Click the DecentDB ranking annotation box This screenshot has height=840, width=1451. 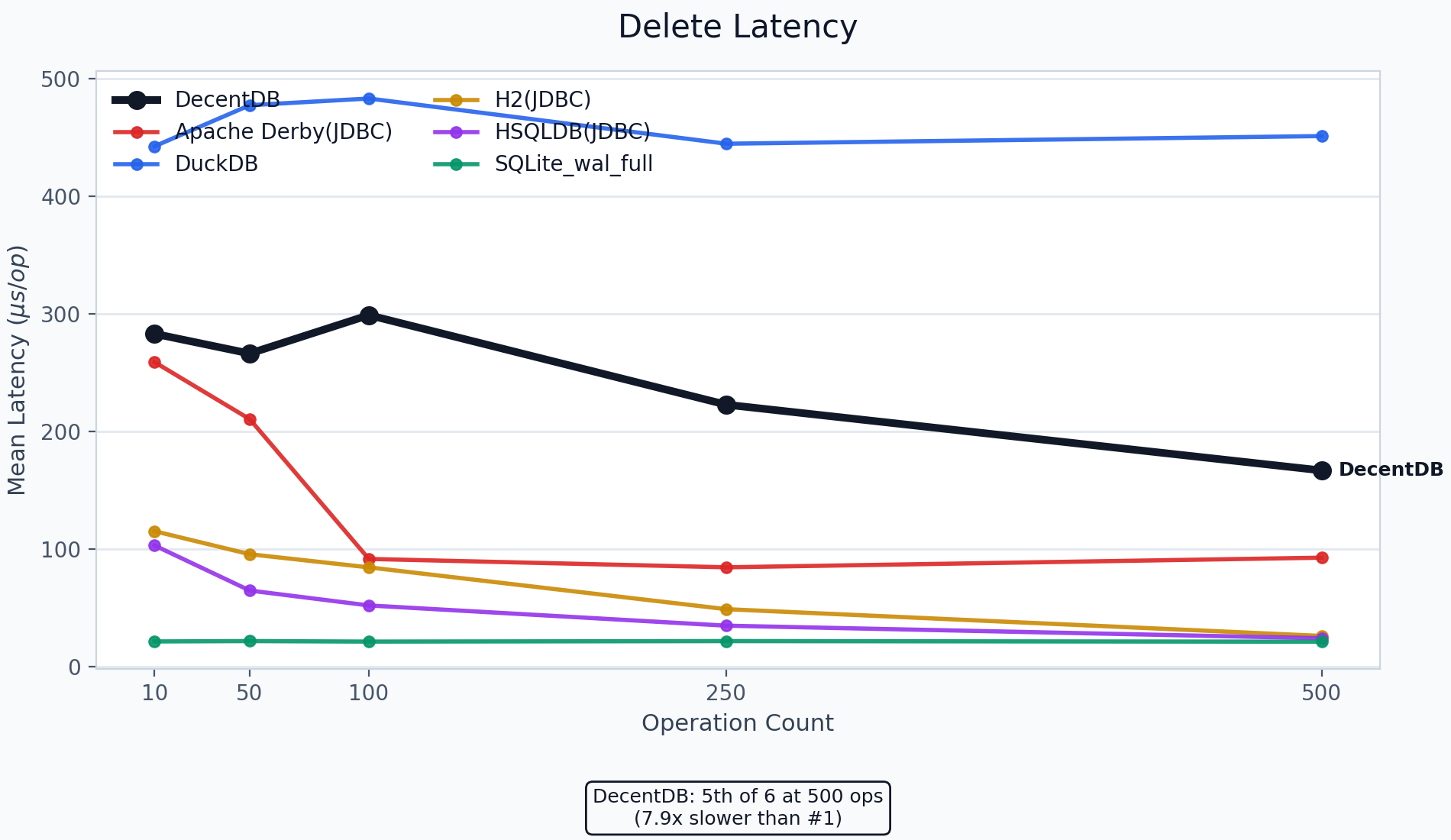point(737,807)
